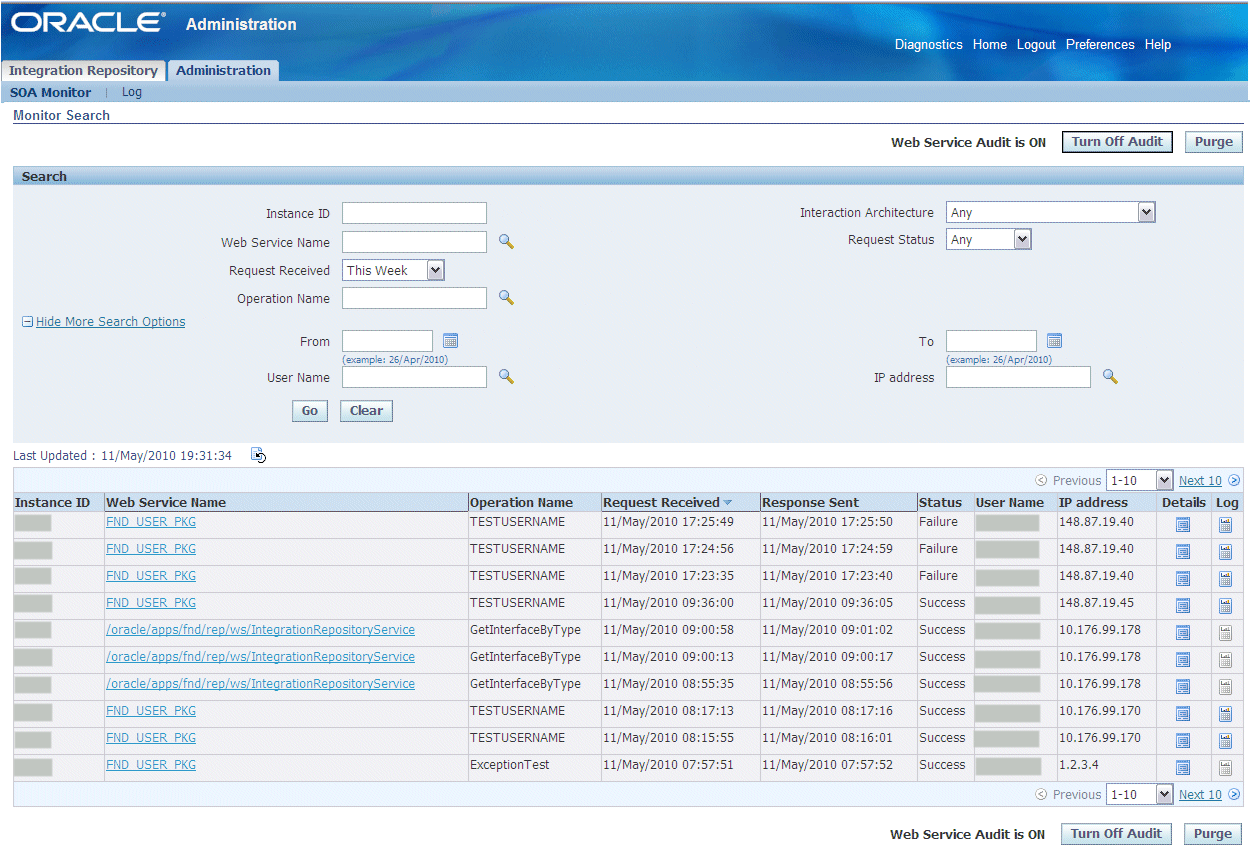Click top Next arrow icon in pagination
The width and height of the screenshot is (1250, 848).
[1234, 480]
